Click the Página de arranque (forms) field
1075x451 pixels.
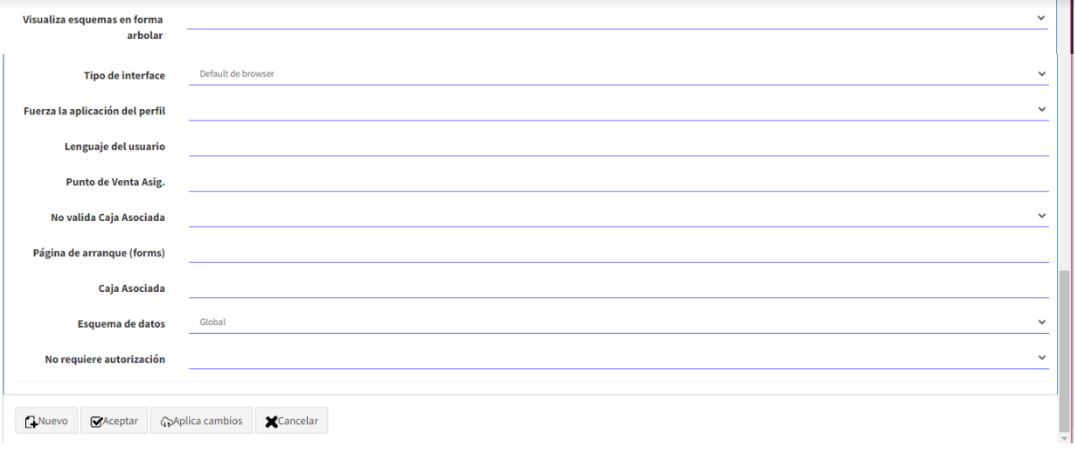[x=618, y=252]
